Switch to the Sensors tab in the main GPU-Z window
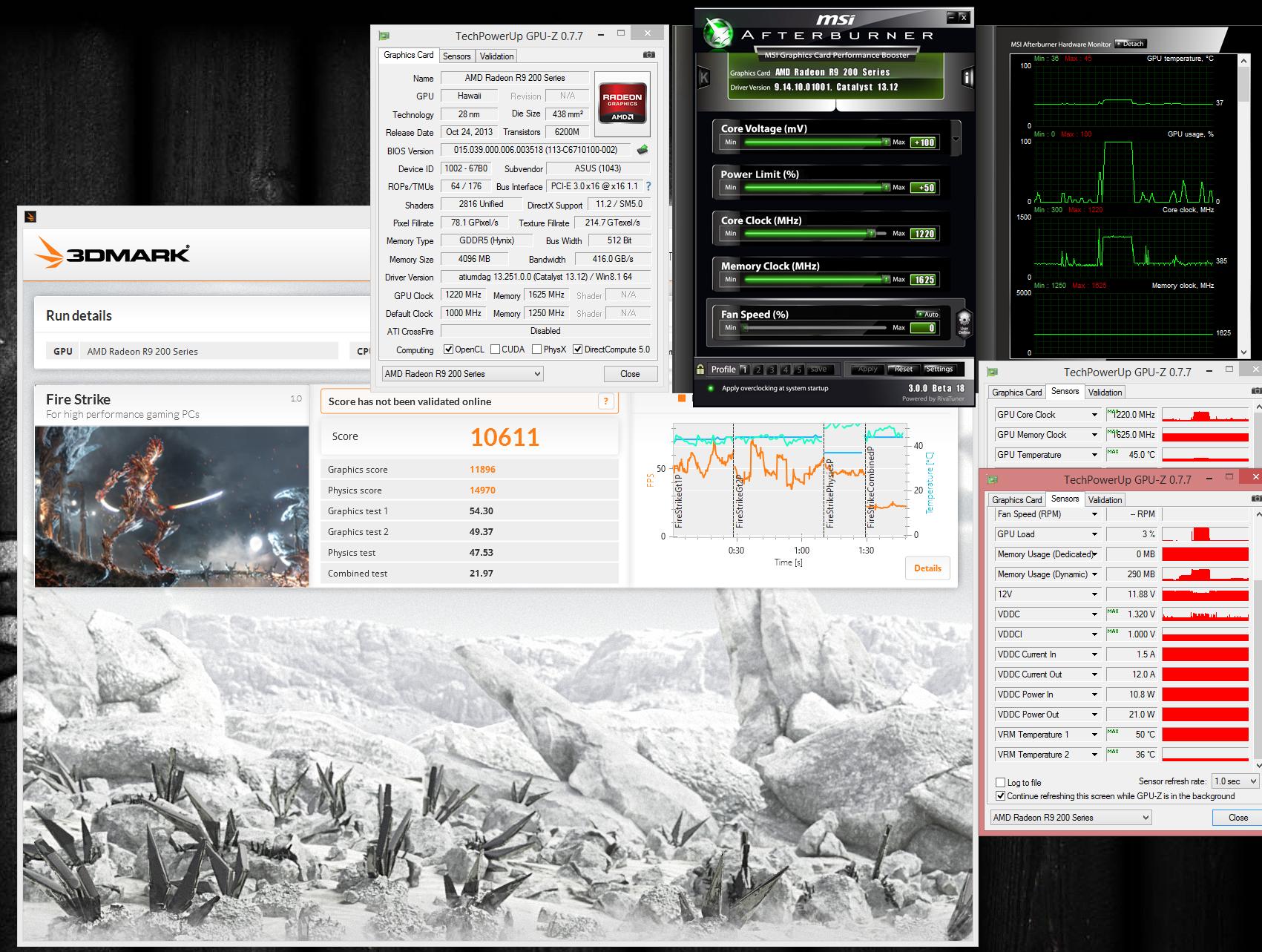The width and height of the screenshot is (1262, 952). point(456,56)
